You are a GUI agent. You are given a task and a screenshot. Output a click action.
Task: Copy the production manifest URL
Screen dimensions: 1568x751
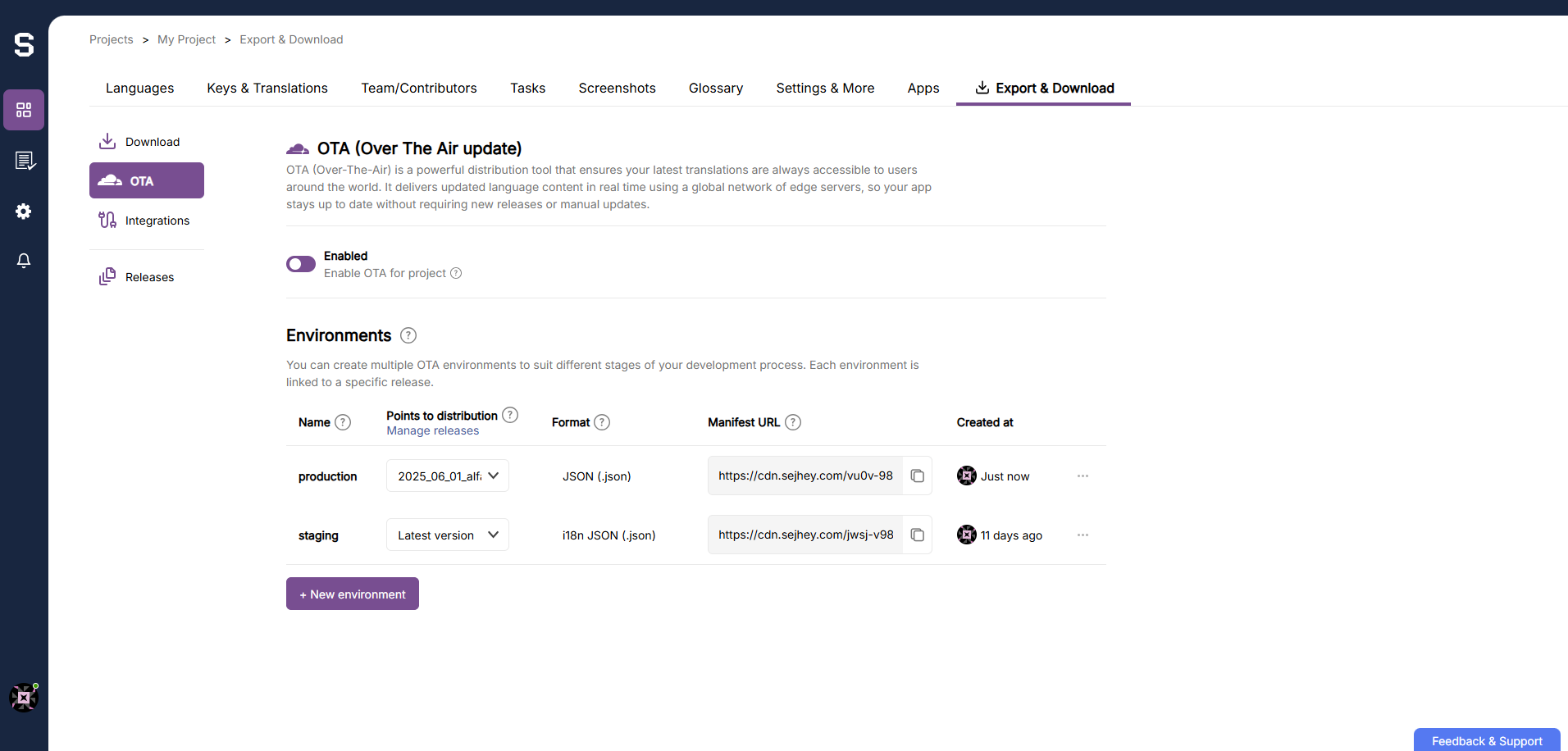tap(918, 476)
